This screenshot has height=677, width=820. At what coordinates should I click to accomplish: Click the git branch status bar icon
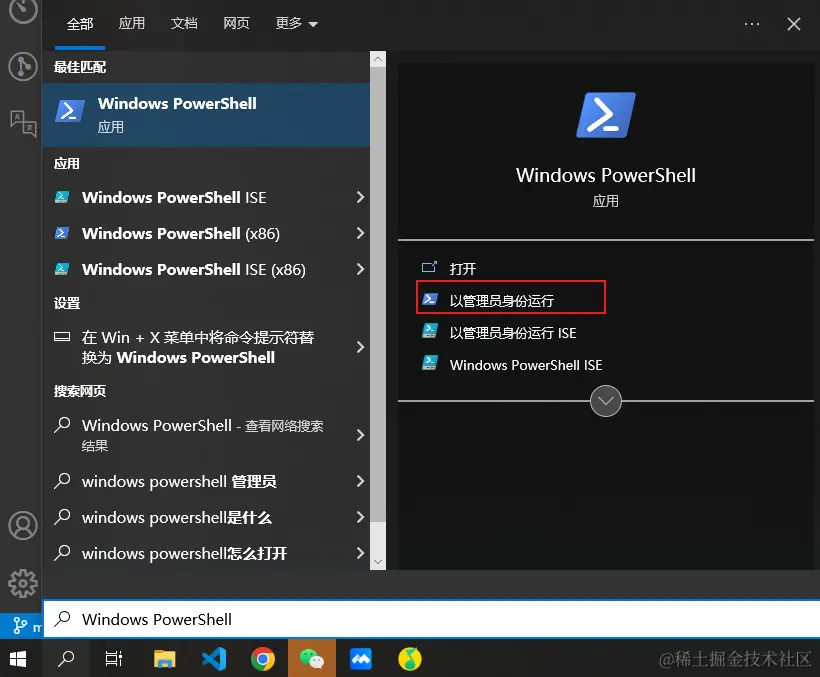pos(20,625)
